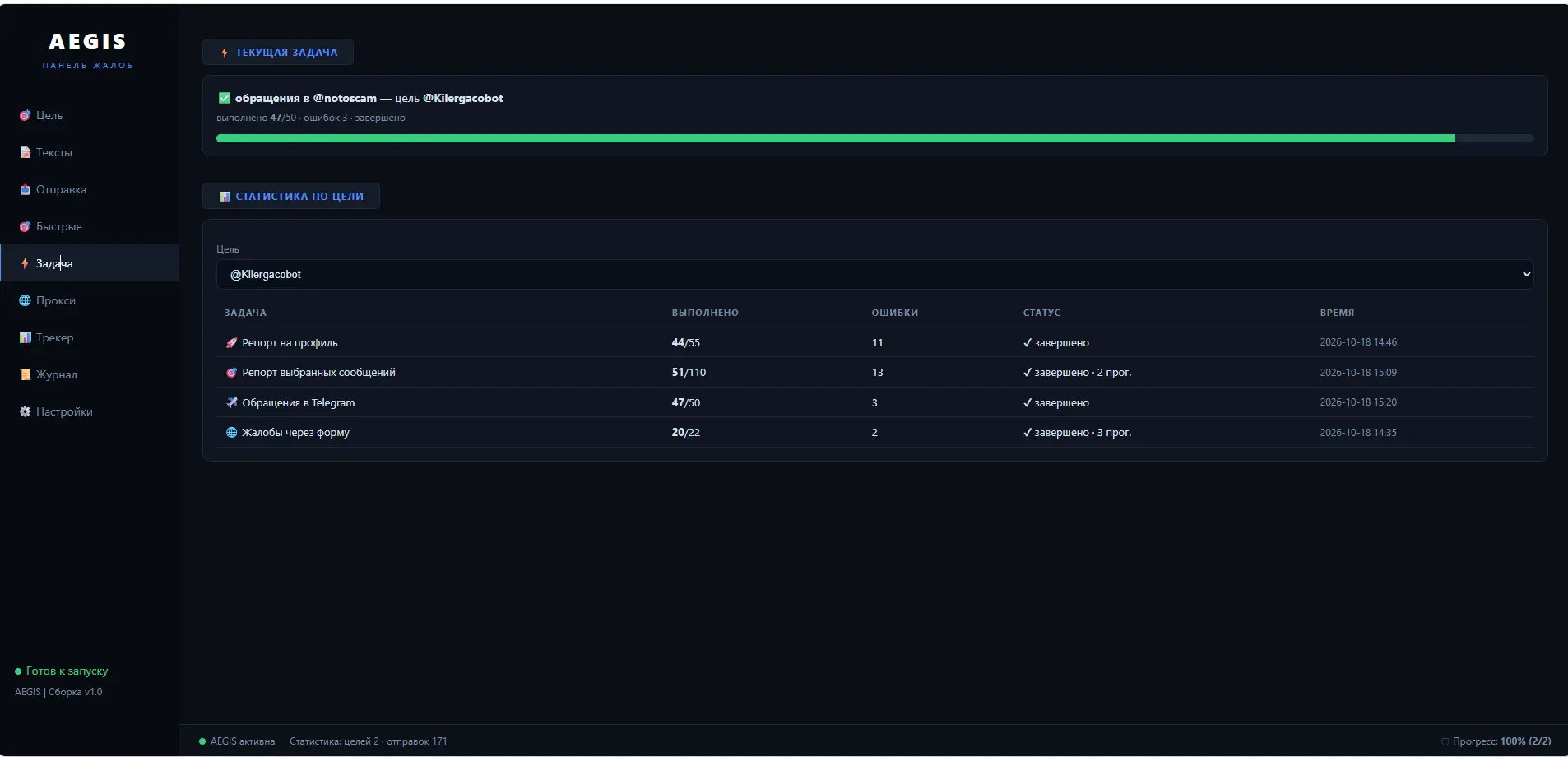The image size is (1568, 757).
Task: Click the Прогресс: 100% (2/2) indicator
Action: (1496, 741)
